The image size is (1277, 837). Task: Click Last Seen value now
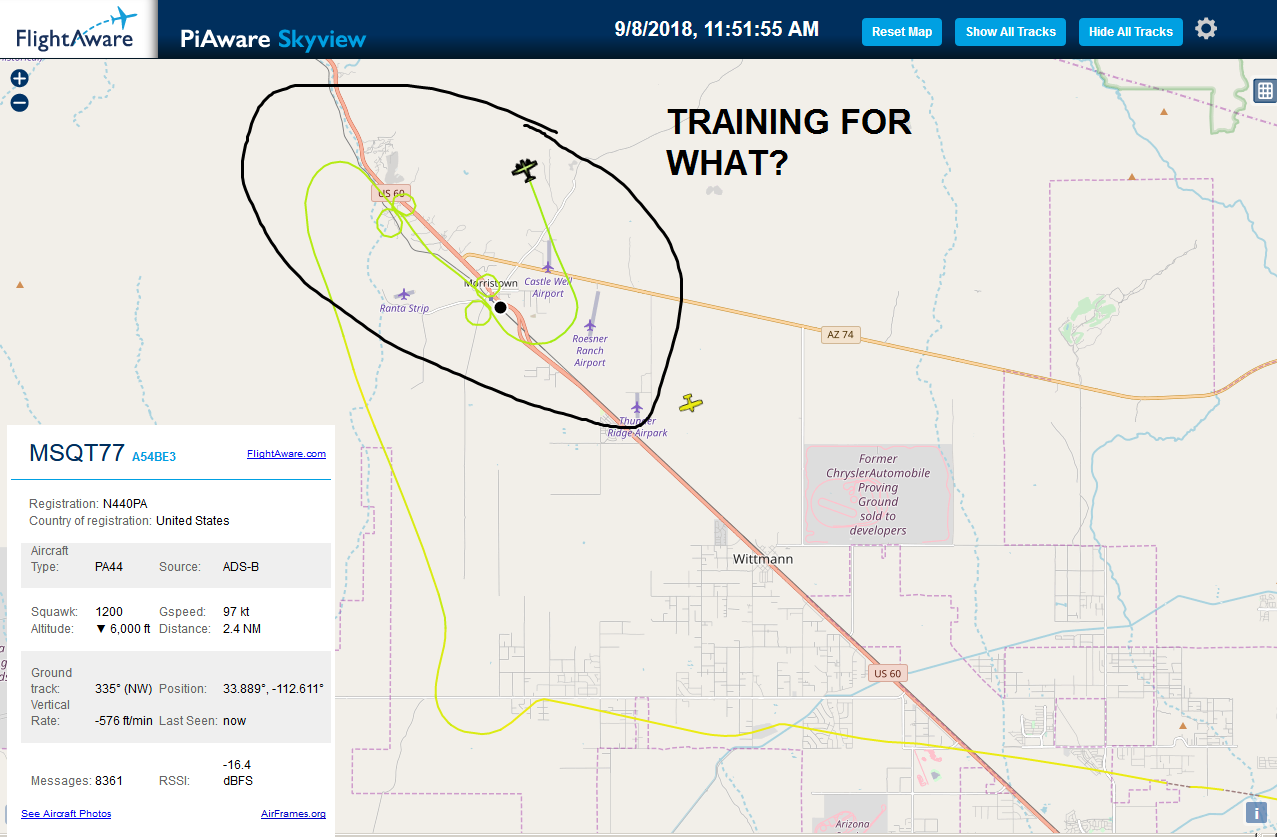[x=234, y=721]
